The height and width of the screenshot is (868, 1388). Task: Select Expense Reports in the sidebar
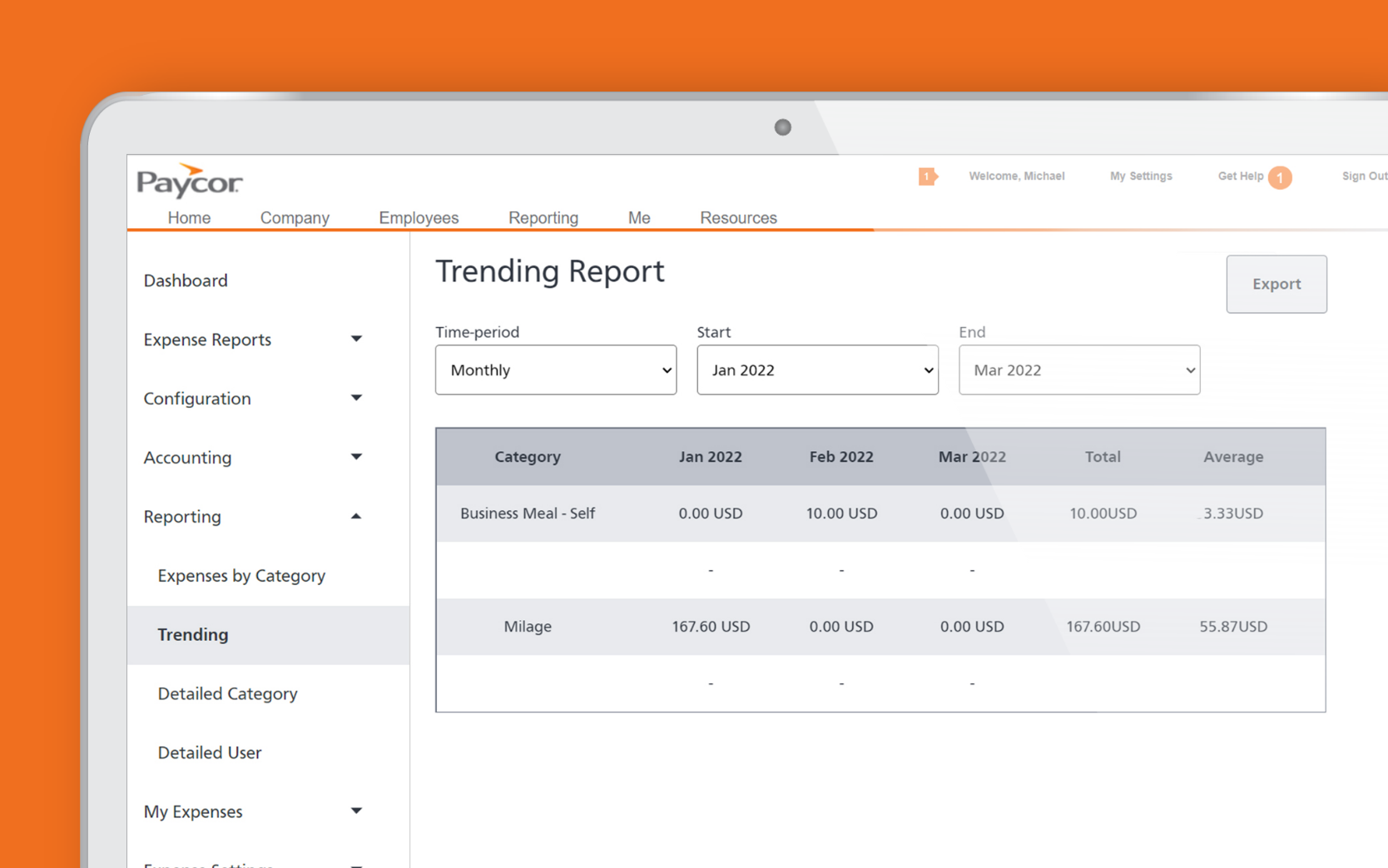(x=207, y=340)
